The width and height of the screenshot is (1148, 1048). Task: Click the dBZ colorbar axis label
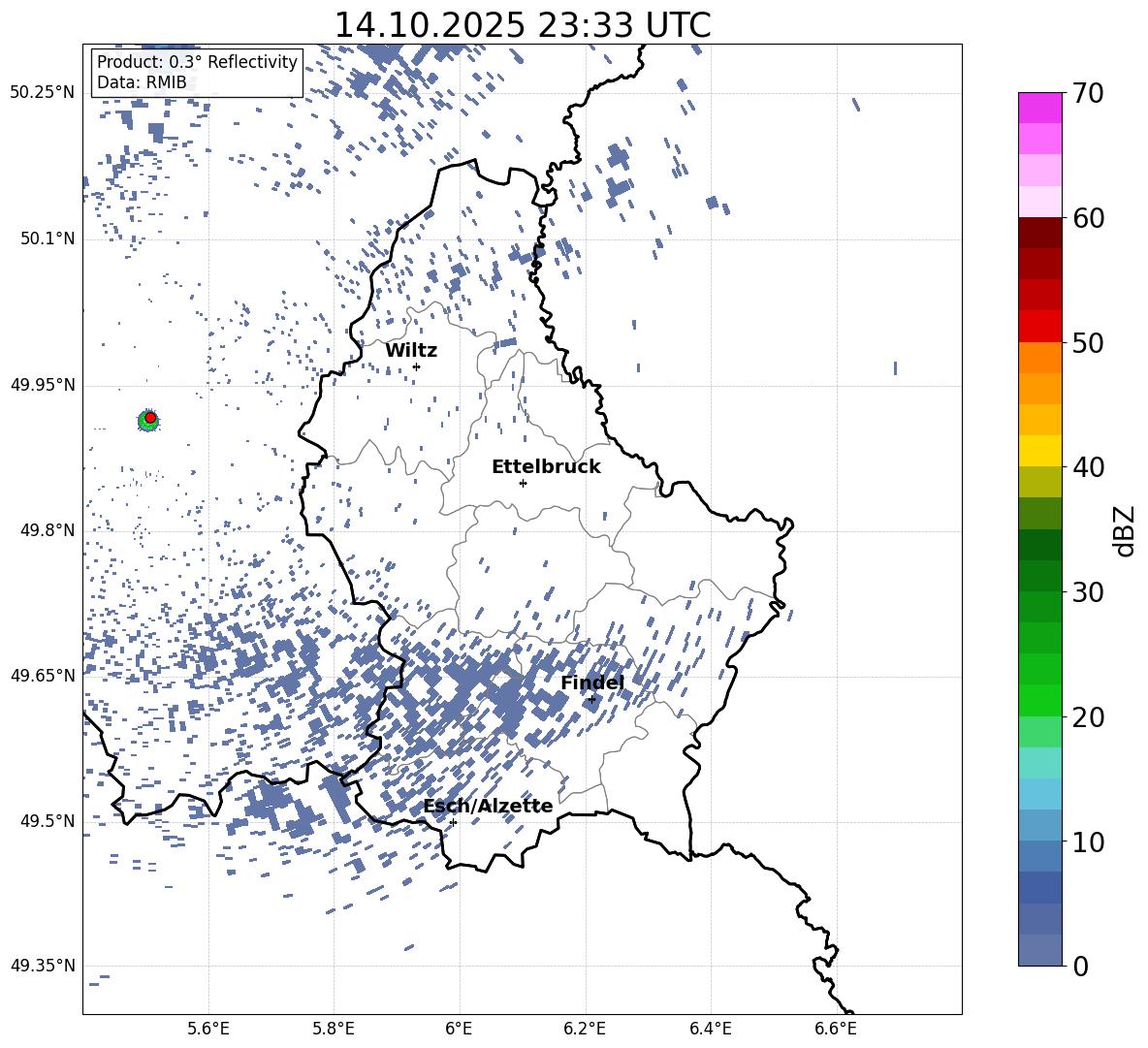click(x=1126, y=530)
